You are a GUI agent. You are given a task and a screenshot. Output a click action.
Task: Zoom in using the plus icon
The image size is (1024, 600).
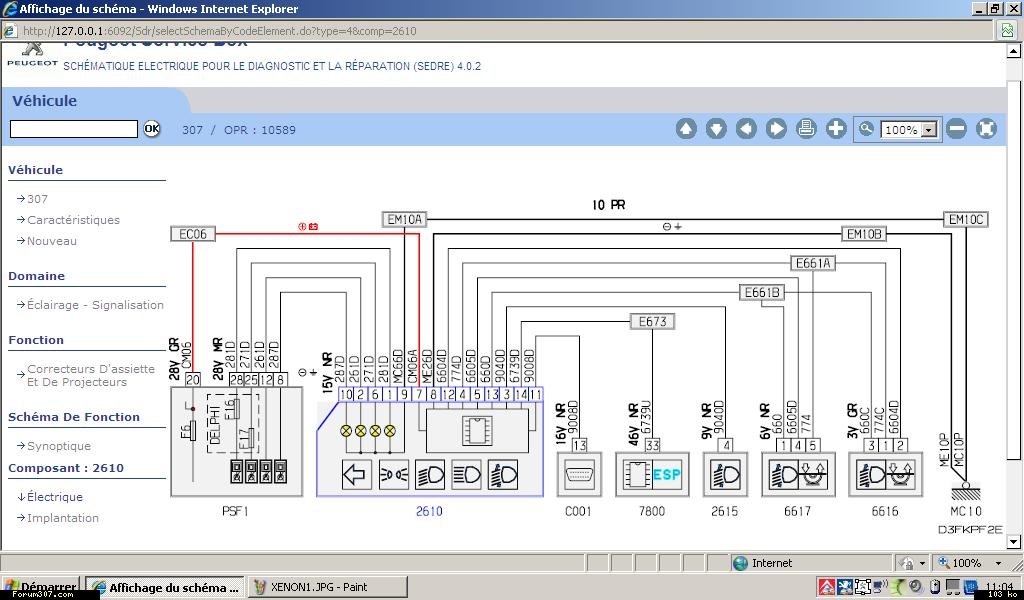click(x=836, y=129)
